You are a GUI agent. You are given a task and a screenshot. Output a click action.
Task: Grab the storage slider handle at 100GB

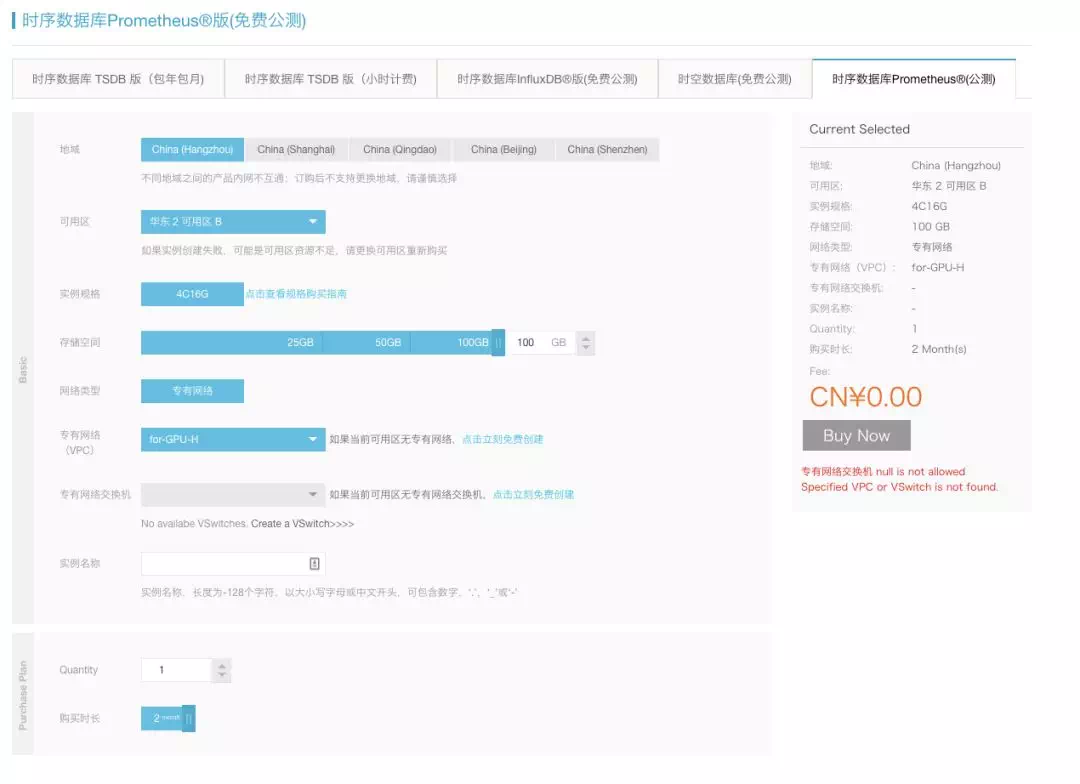coord(498,342)
